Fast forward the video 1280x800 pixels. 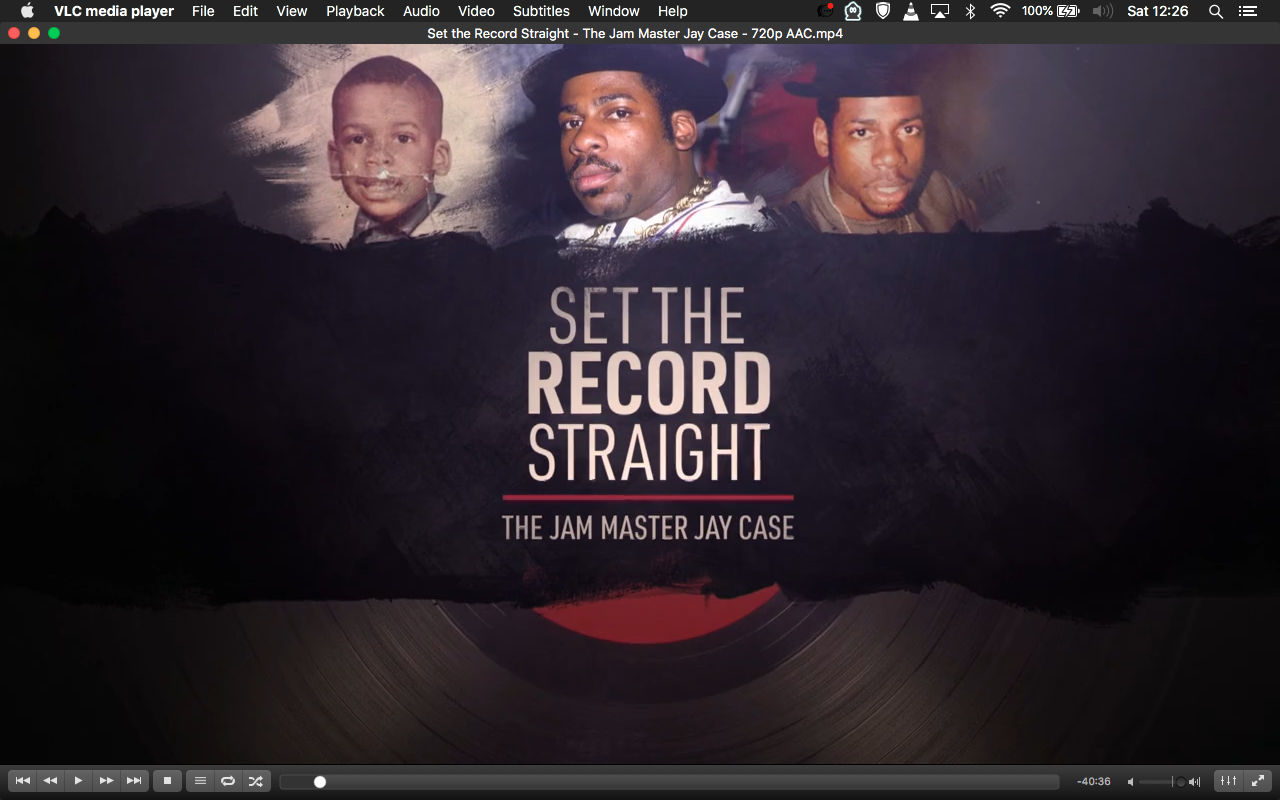point(106,781)
